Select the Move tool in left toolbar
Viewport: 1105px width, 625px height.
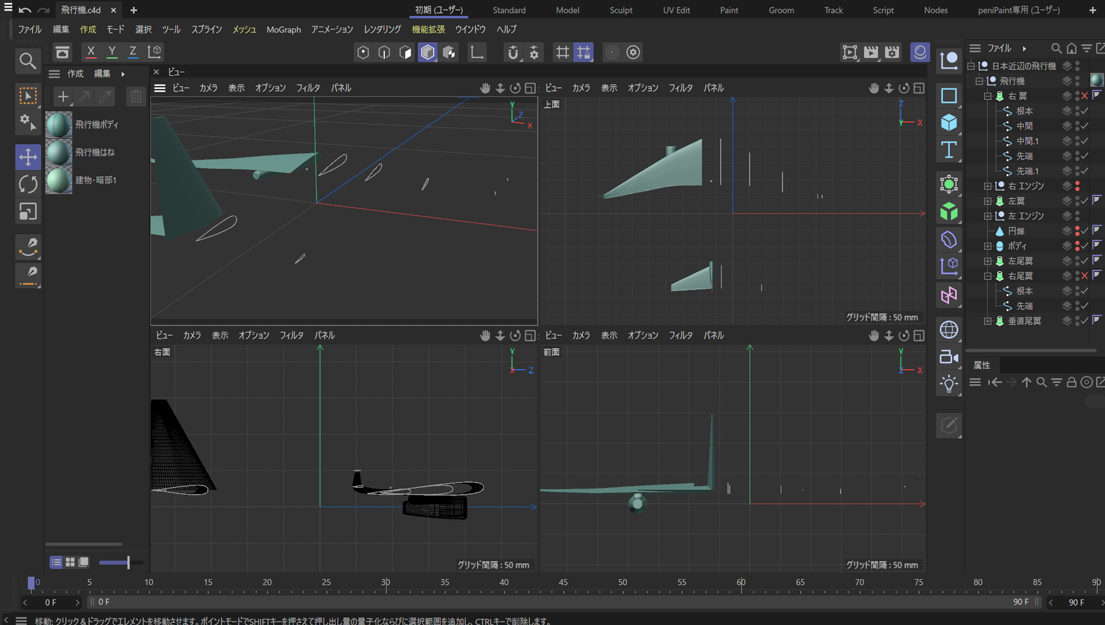click(28, 157)
